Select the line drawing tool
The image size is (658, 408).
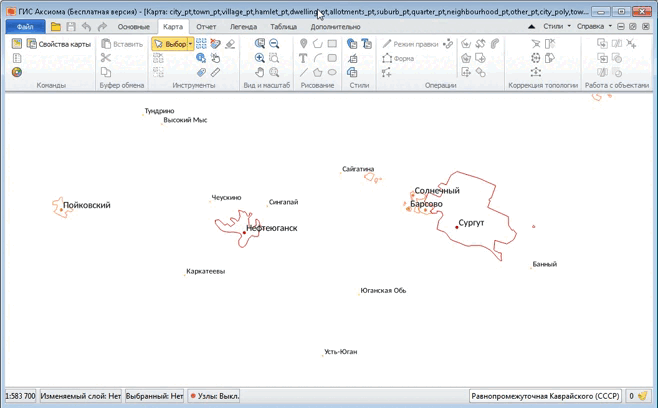click(x=303, y=72)
